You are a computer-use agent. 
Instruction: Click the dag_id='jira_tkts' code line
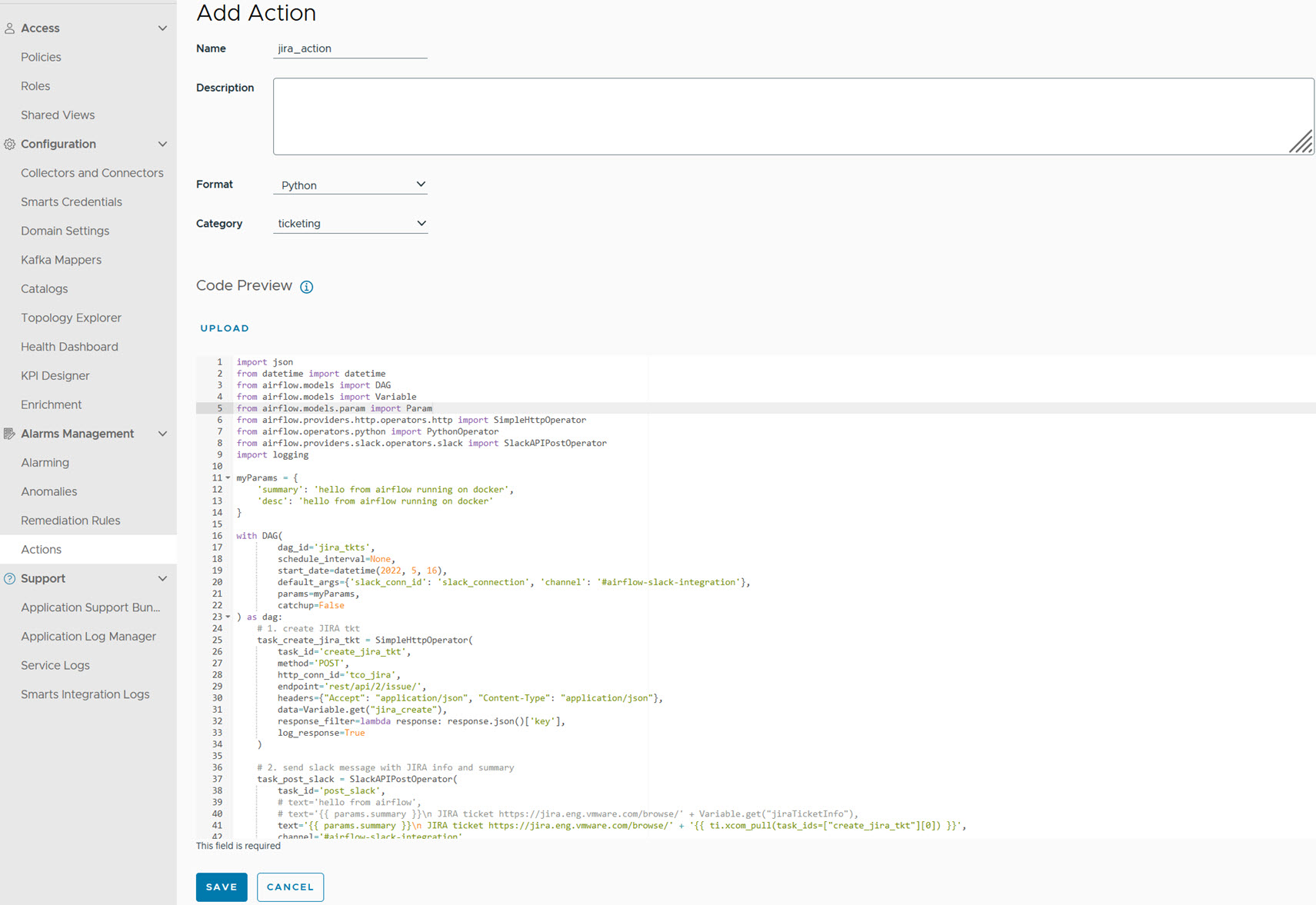[326, 547]
